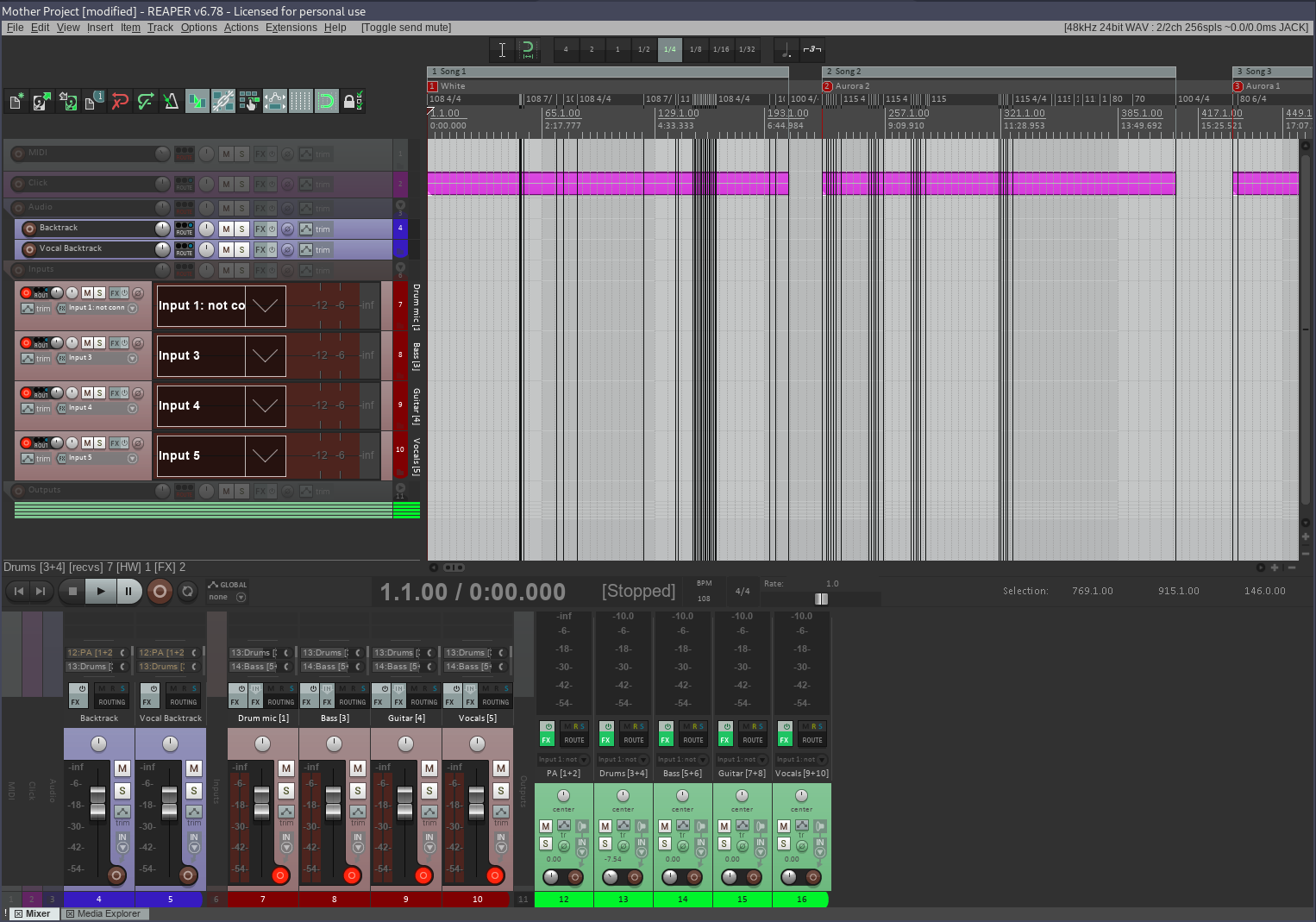Click the Play transport button
This screenshot has height=922, width=1316.
tap(101, 591)
